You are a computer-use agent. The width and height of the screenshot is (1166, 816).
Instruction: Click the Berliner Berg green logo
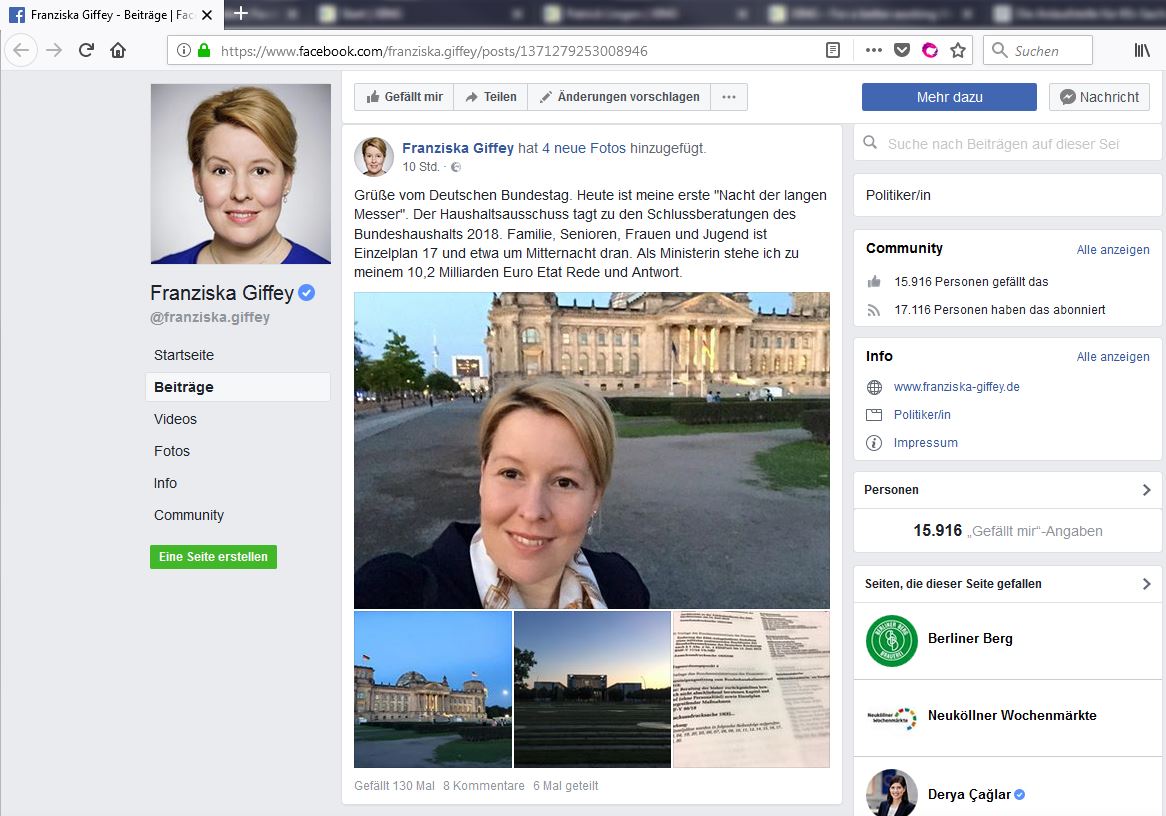[x=892, y=640]
